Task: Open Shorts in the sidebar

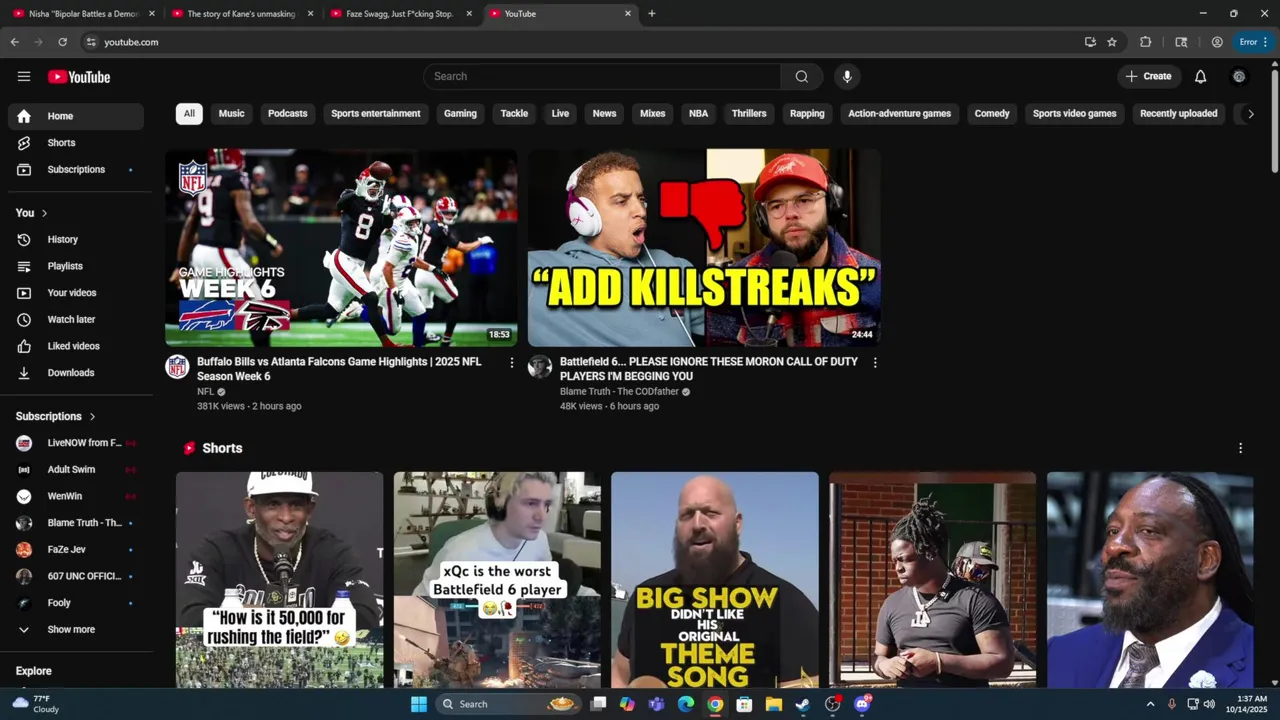Action: (76, 143)
